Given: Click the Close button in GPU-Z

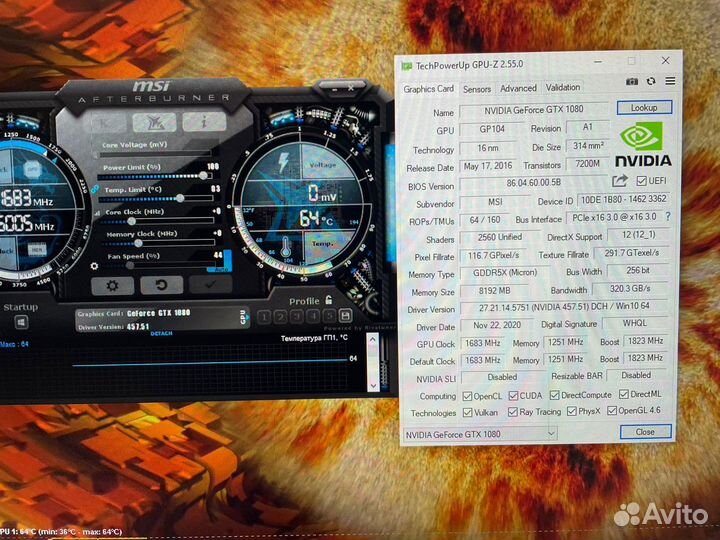Looking at the screenshot, I should 645,432.
